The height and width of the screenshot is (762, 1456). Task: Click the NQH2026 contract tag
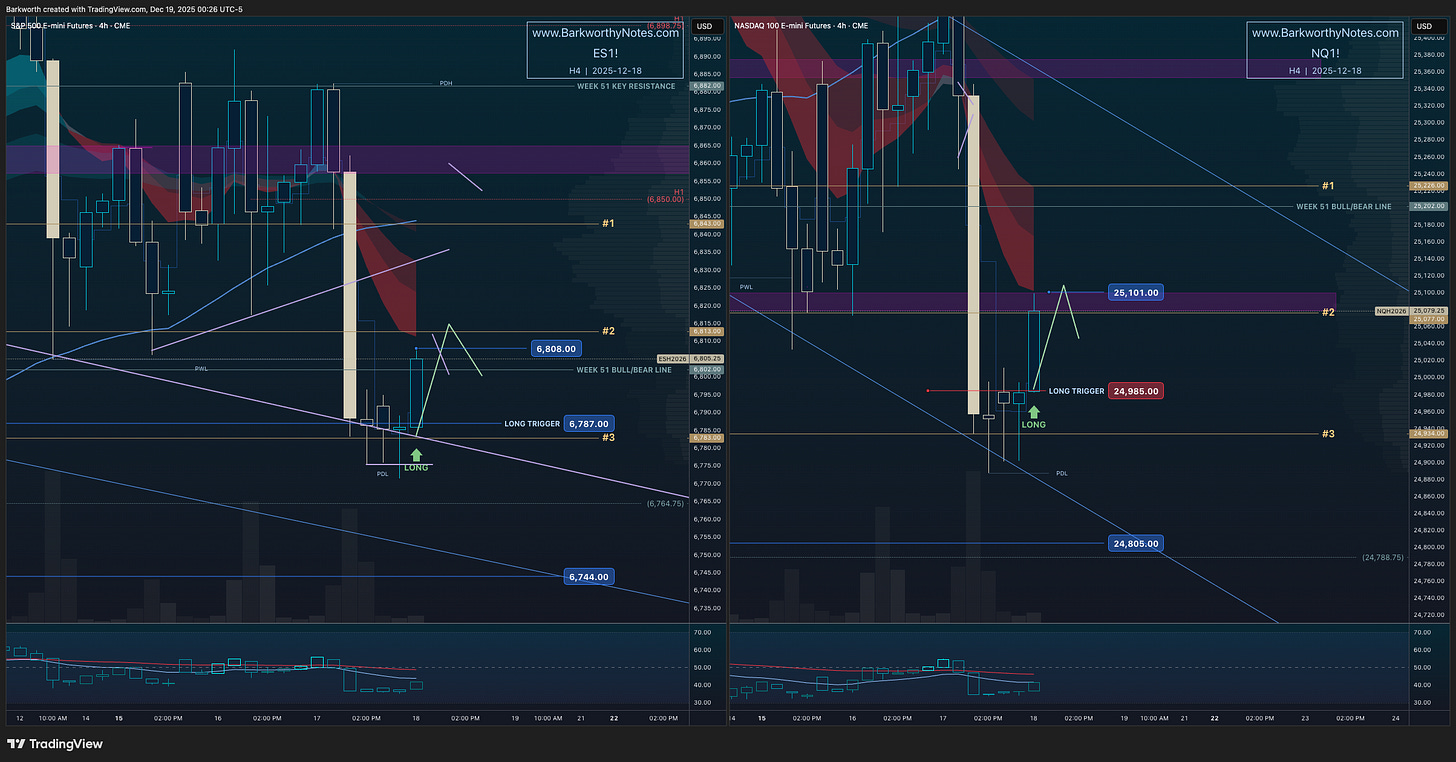click(1390, 312)
